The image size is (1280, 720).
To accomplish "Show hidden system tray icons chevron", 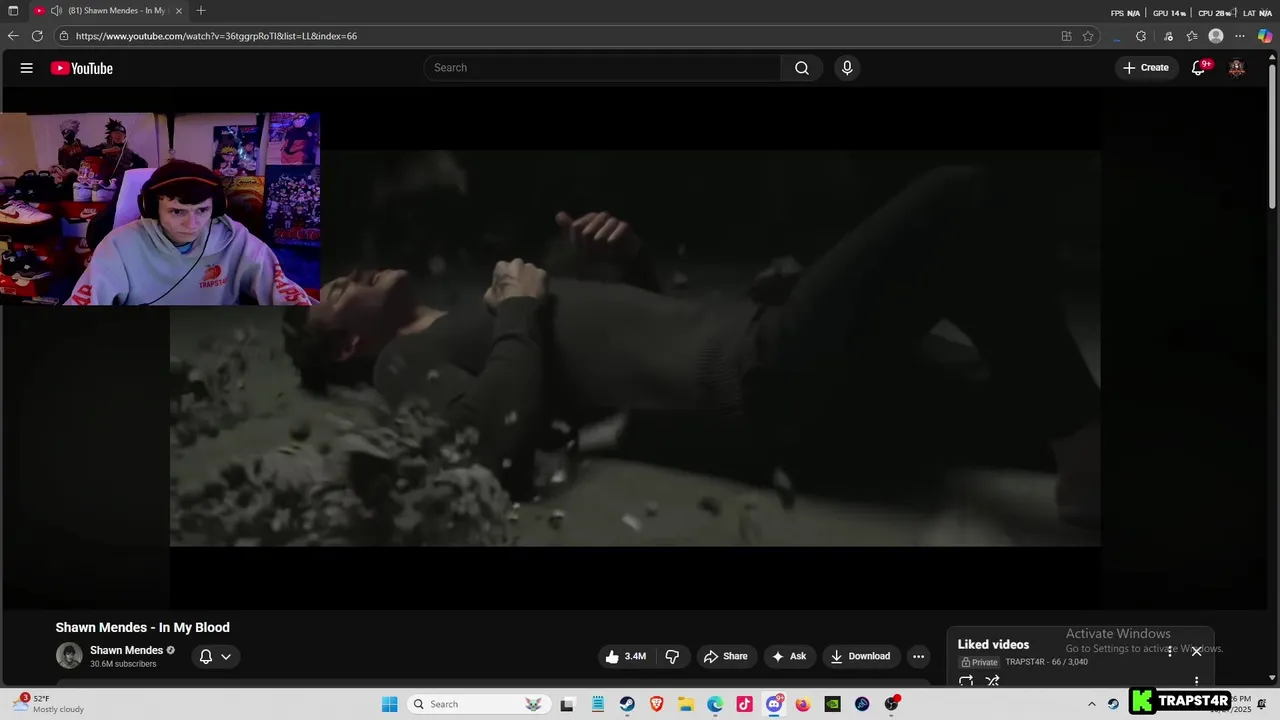I will point(1092,704).
